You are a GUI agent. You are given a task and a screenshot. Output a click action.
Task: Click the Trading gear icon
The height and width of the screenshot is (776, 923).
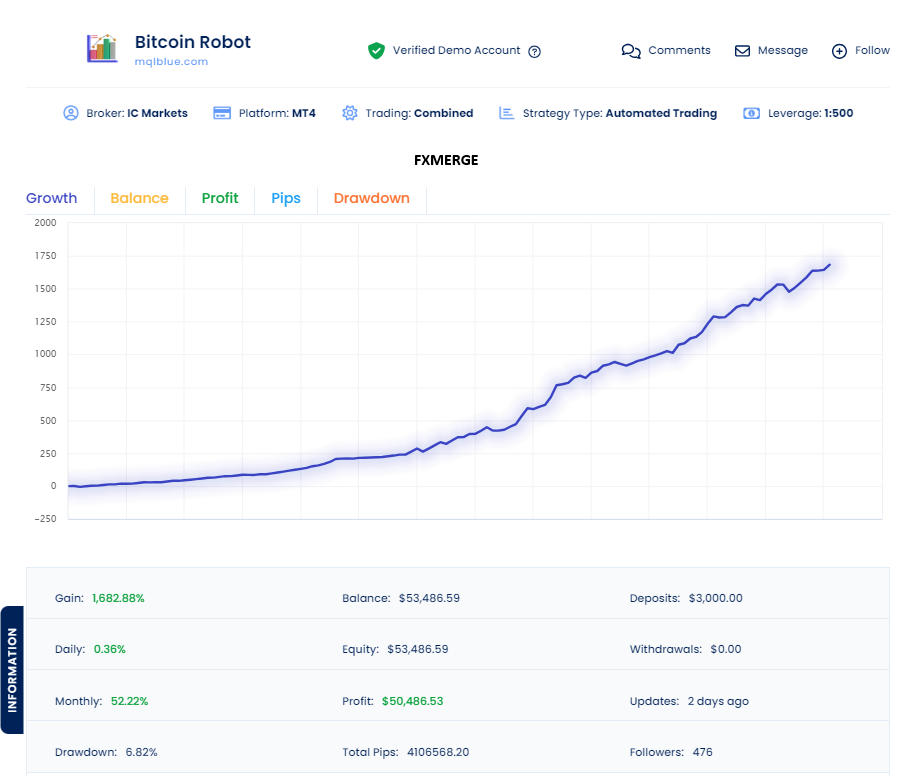[x=349, y=114]
